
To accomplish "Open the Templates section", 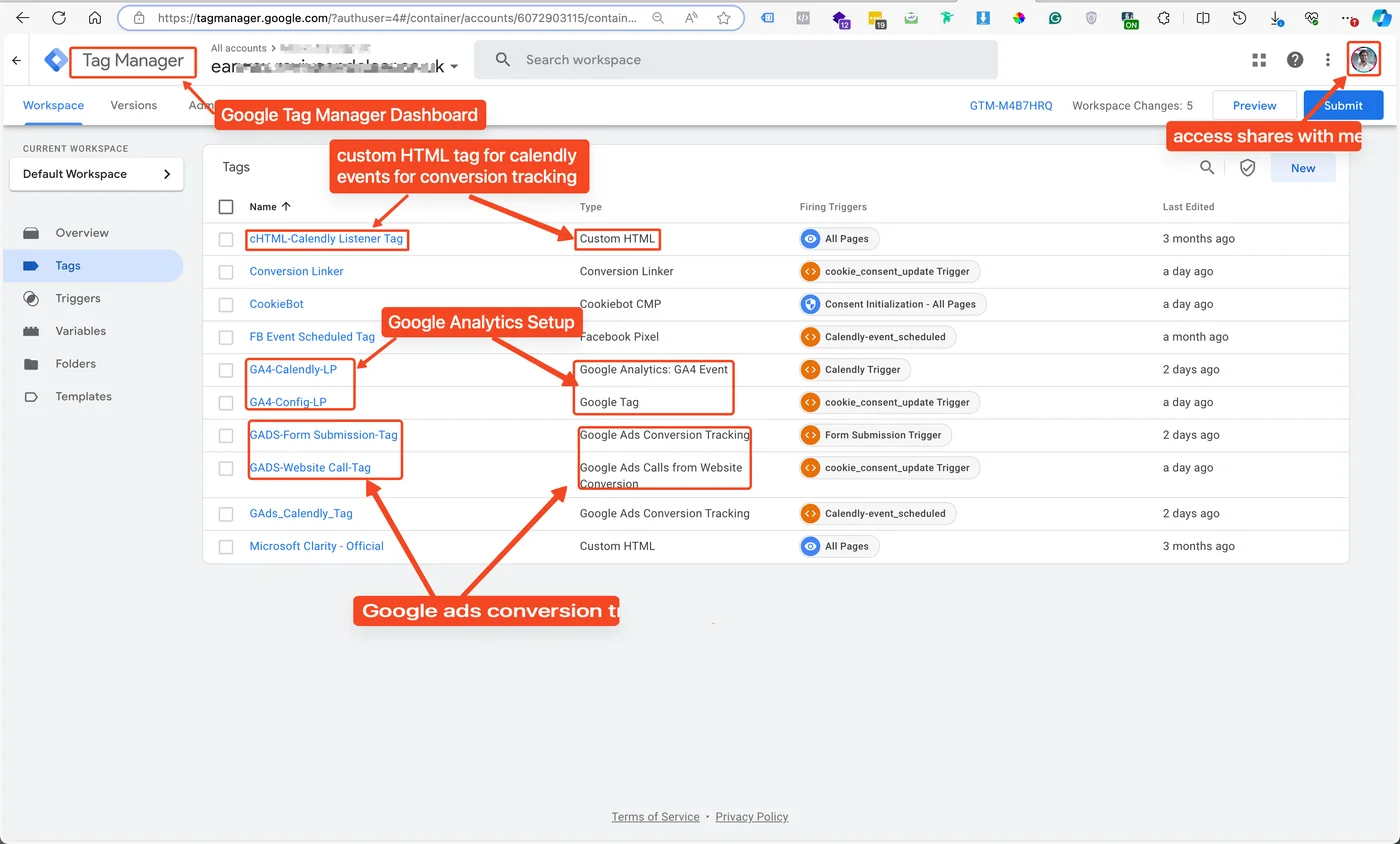I will tap(82, 396).
